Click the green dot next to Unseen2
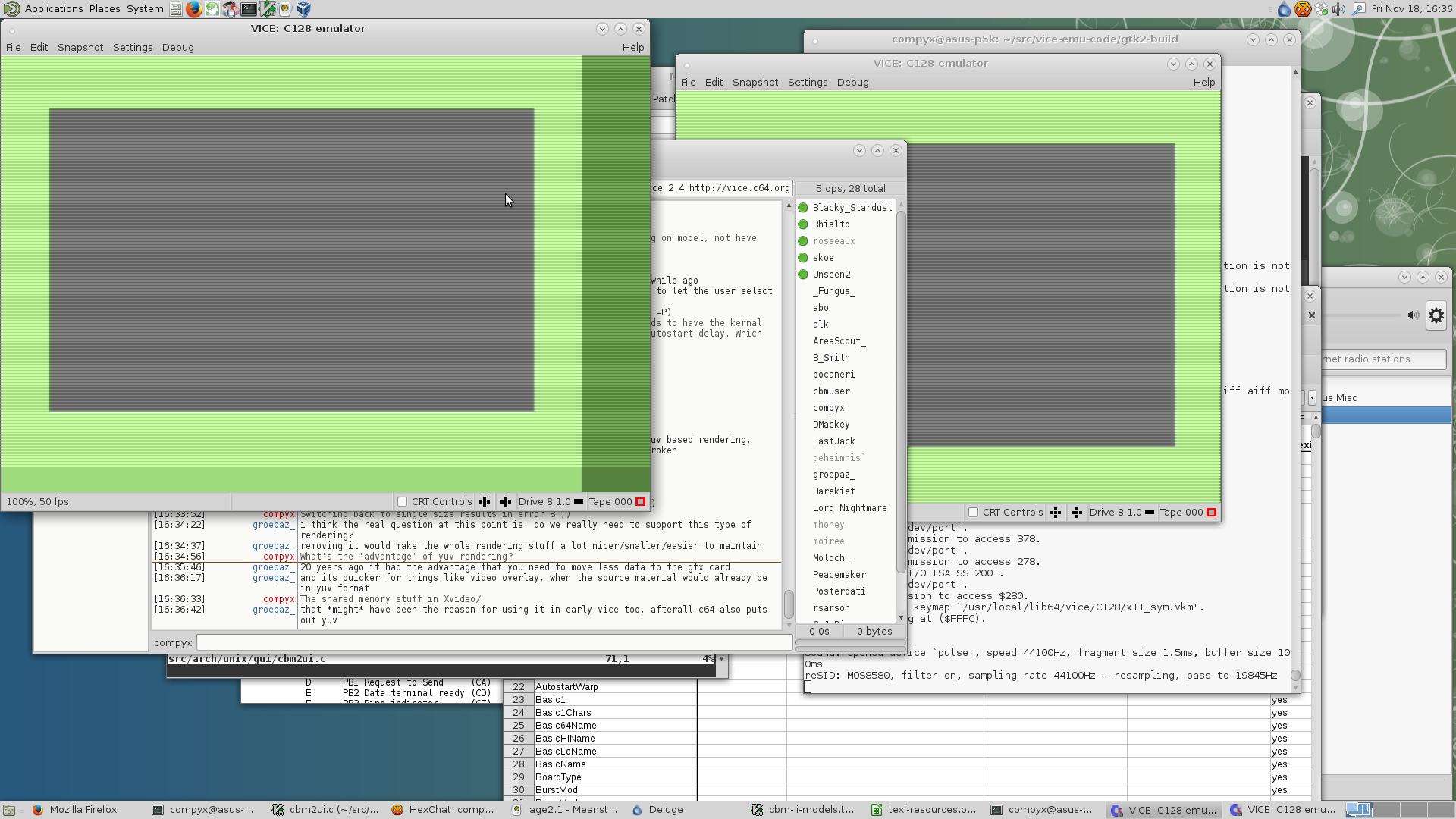1456x819 pixels. [803, 275]
